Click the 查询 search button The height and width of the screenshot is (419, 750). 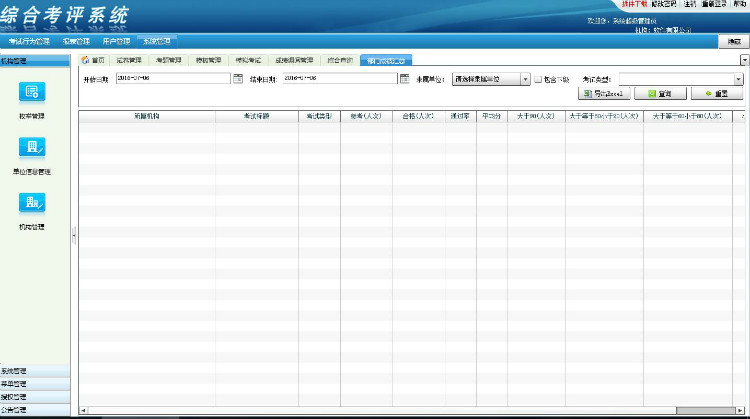tap(660, 94)
